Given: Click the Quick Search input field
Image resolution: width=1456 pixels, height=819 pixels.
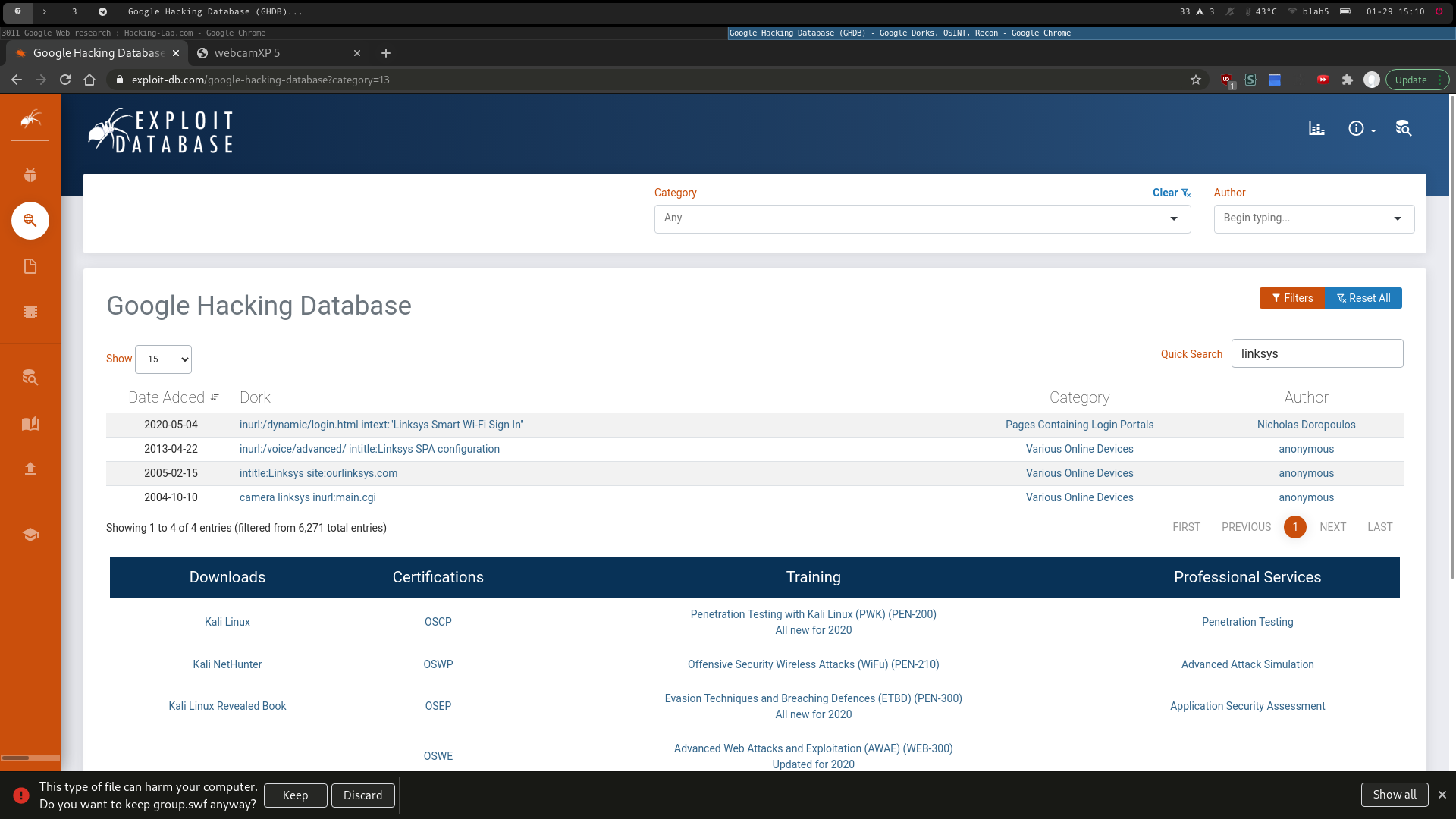Looking at the screenshot, I should [1316, 354].
